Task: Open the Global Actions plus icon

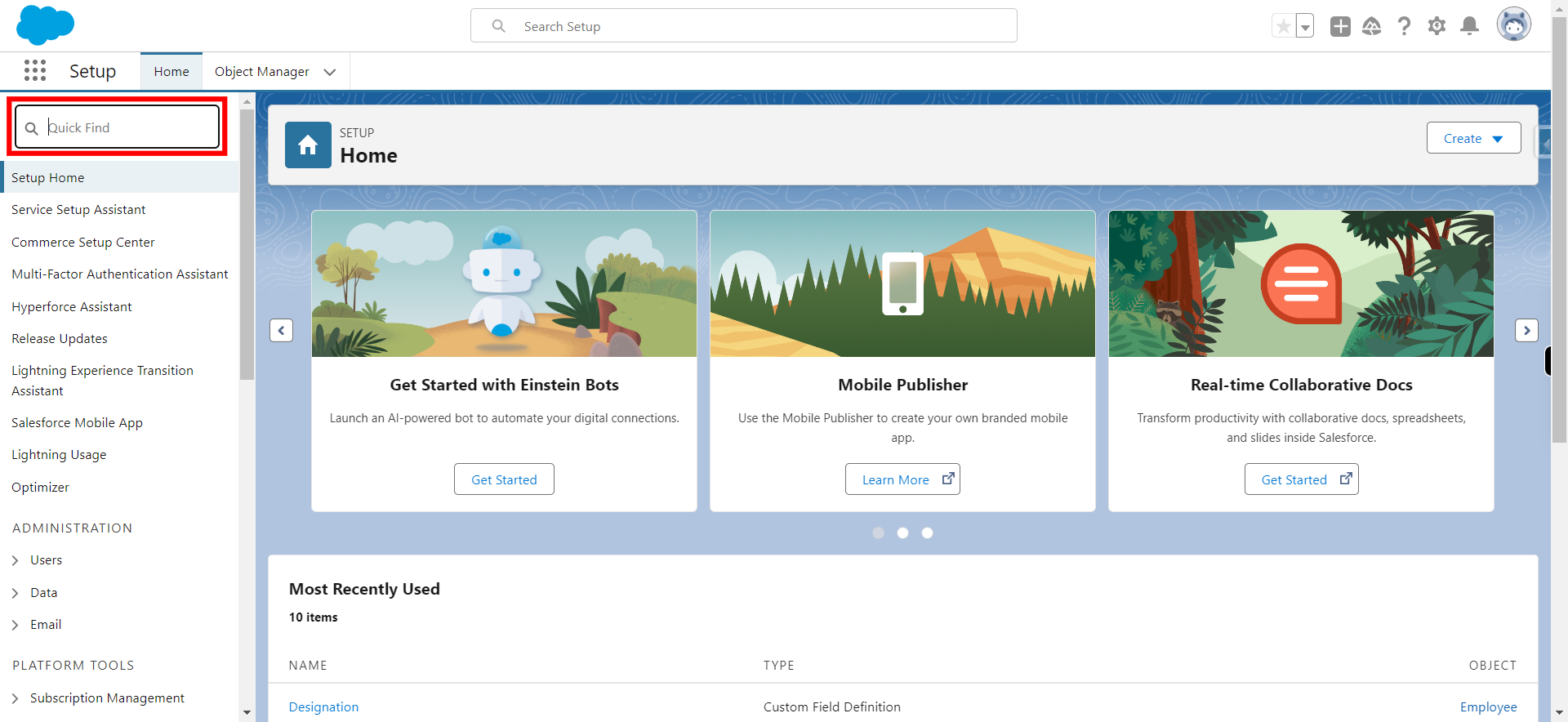Action: click(x=1340, y=26)
